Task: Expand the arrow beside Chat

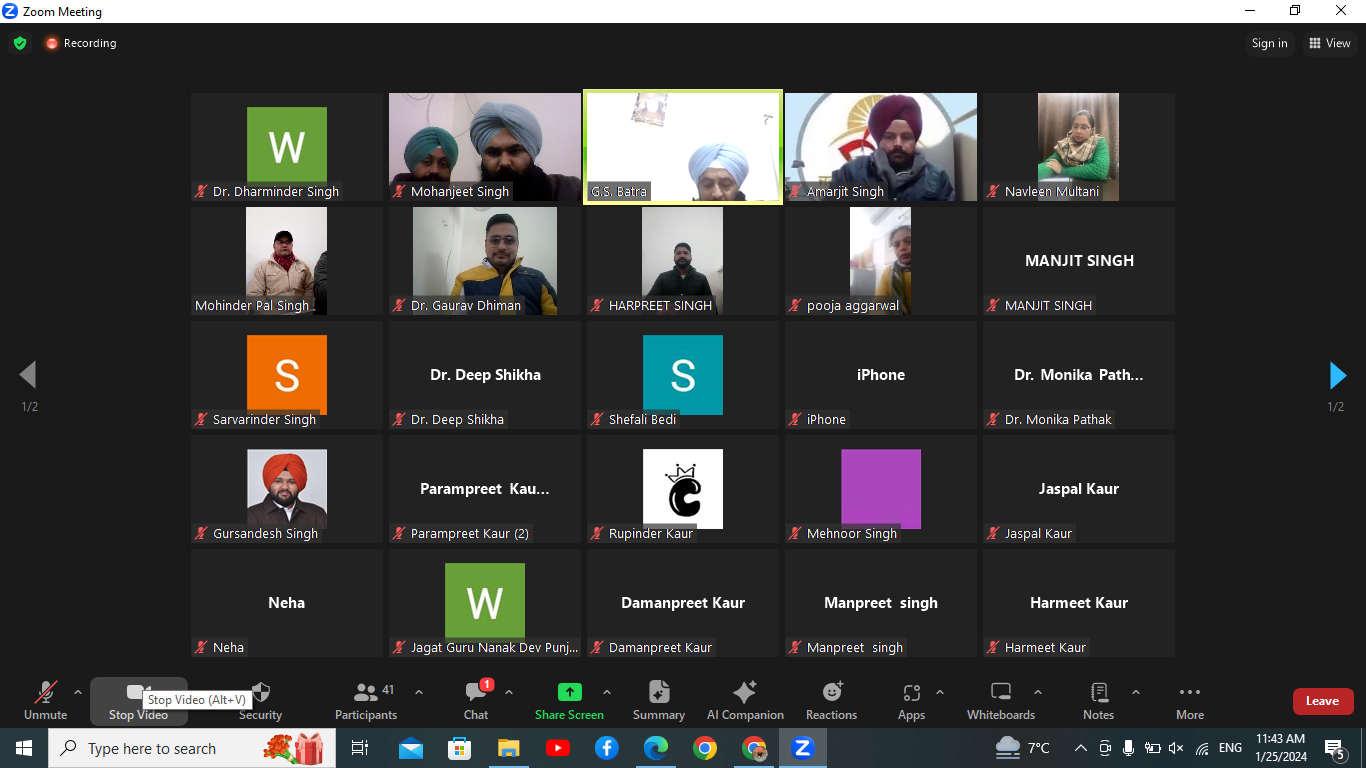Action: [x=508, y=692]
